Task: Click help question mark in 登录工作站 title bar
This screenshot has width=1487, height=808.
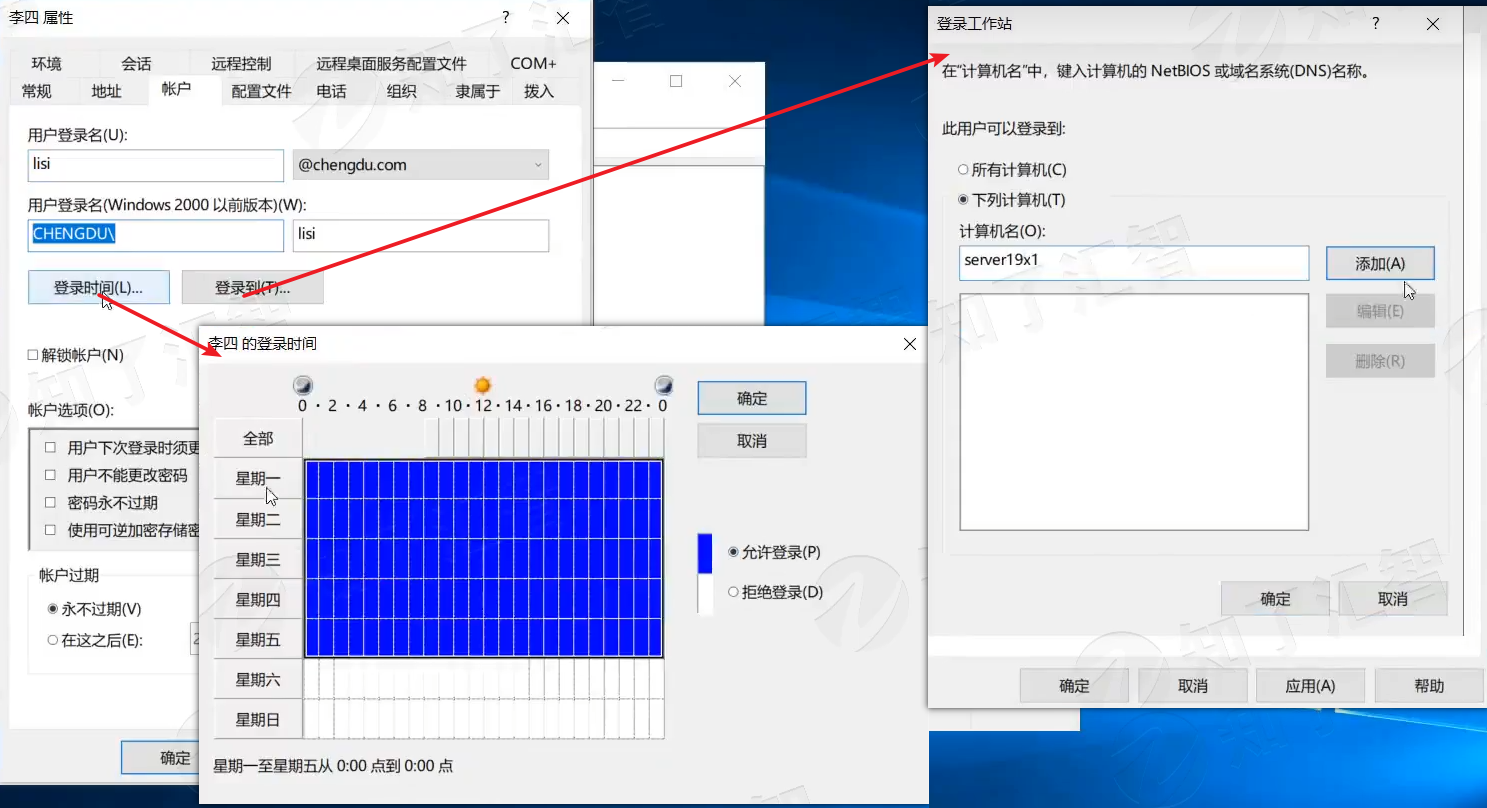Action: [1376, 23]
